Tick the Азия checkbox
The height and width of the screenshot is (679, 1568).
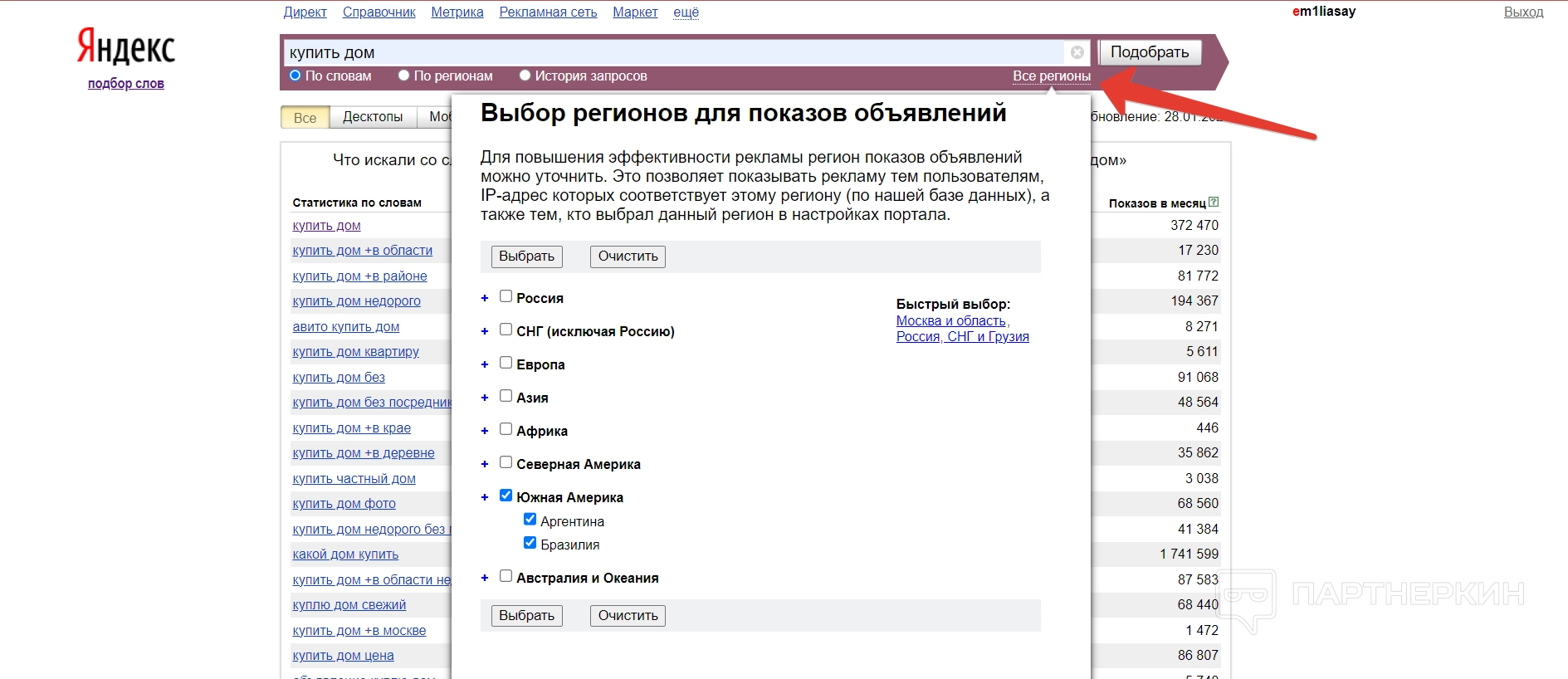506,396
